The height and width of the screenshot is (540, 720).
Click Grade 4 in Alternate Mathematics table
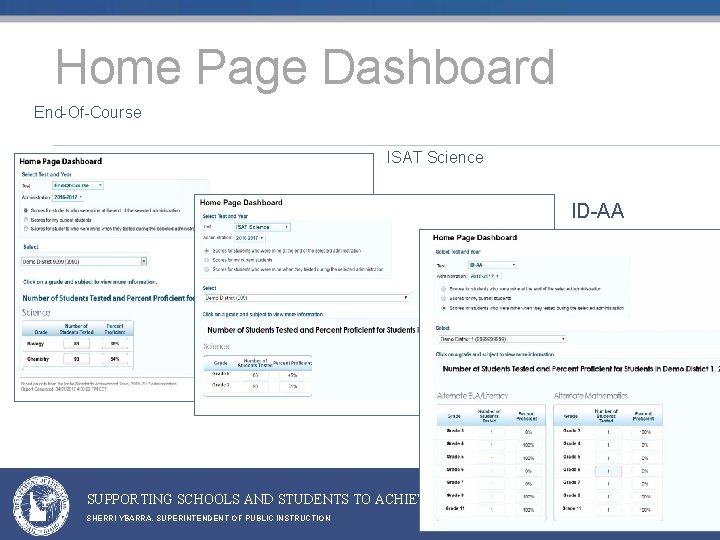coord(572,444)
